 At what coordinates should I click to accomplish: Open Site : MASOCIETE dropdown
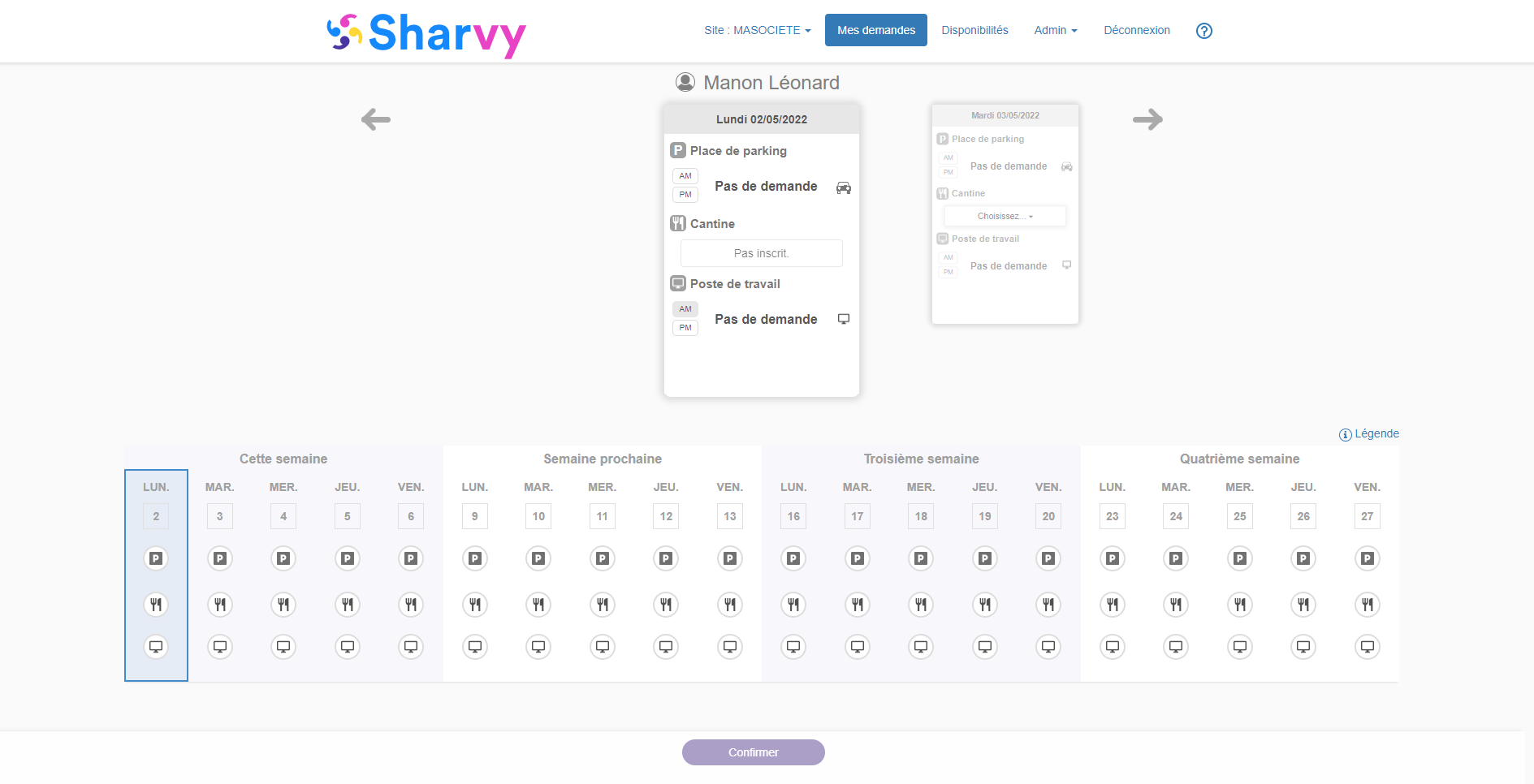(758, 30)
